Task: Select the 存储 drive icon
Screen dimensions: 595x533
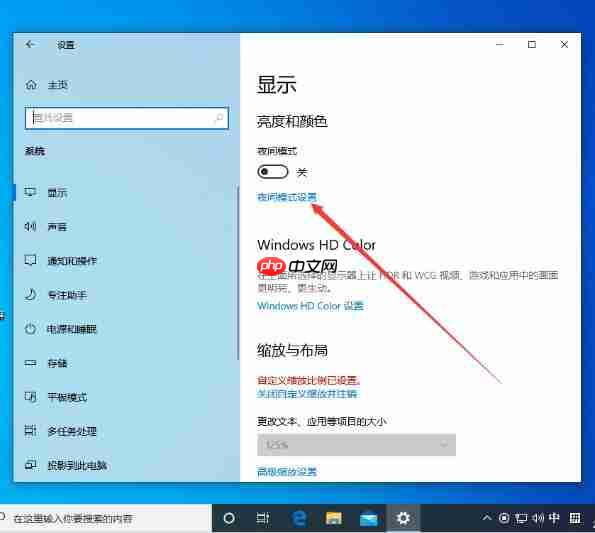Action: point(30,363)
